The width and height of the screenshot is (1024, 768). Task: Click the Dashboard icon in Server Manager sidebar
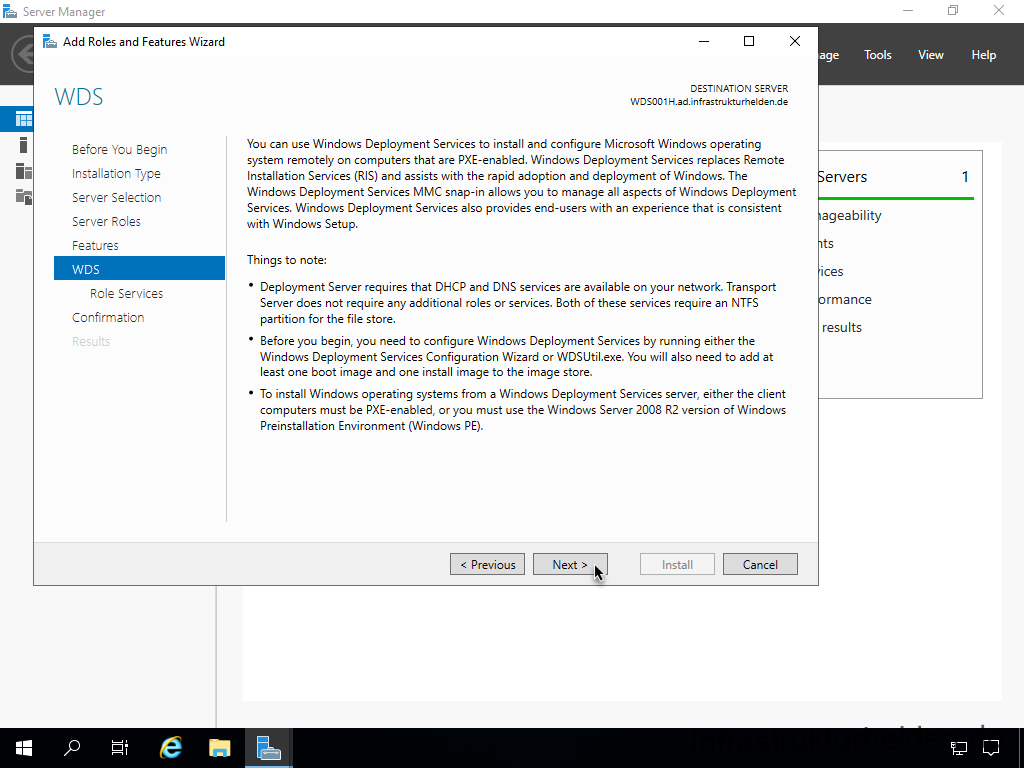(x=24, y=119)
